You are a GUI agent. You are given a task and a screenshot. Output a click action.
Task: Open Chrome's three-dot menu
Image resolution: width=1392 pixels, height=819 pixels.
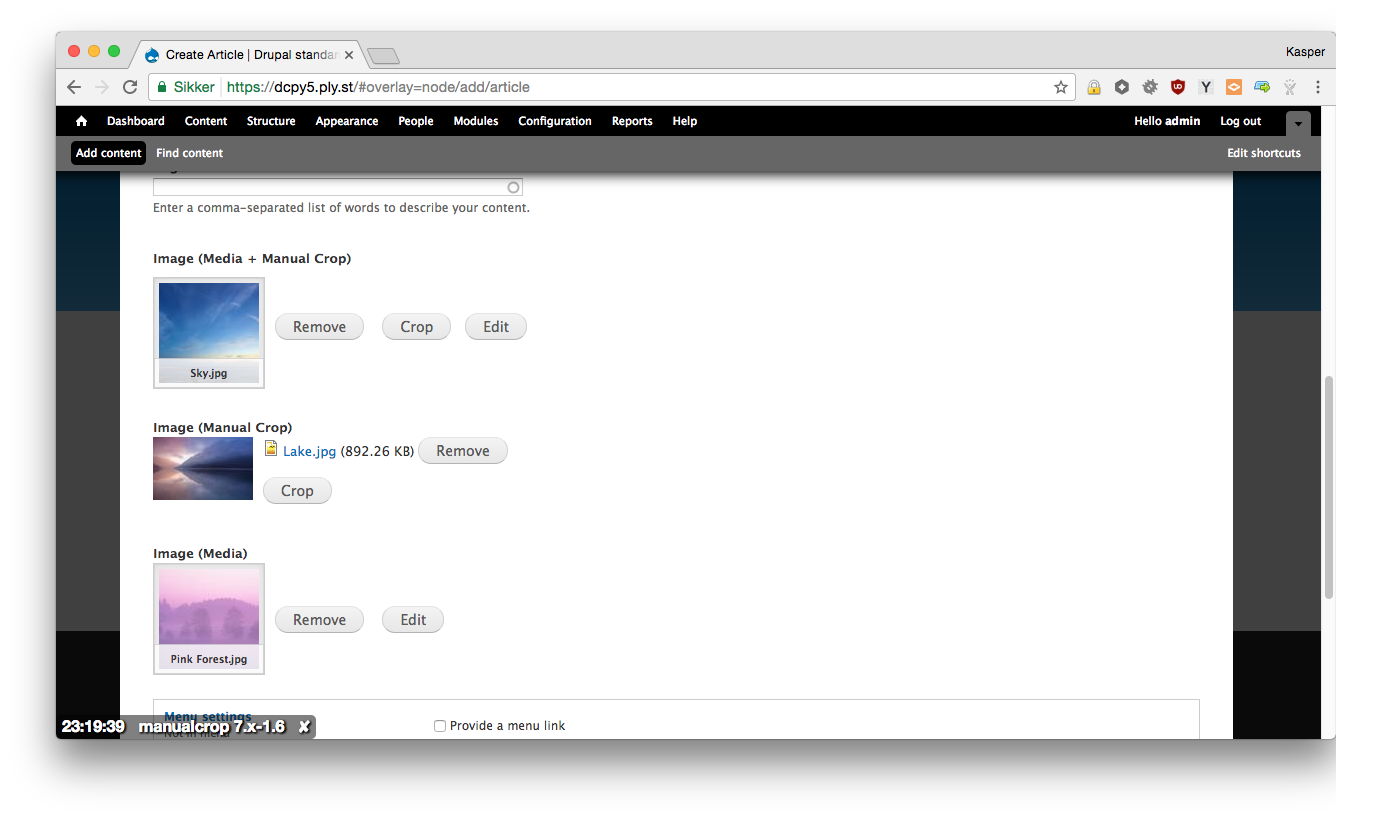pyautogui.click(x=1318, y=87)
